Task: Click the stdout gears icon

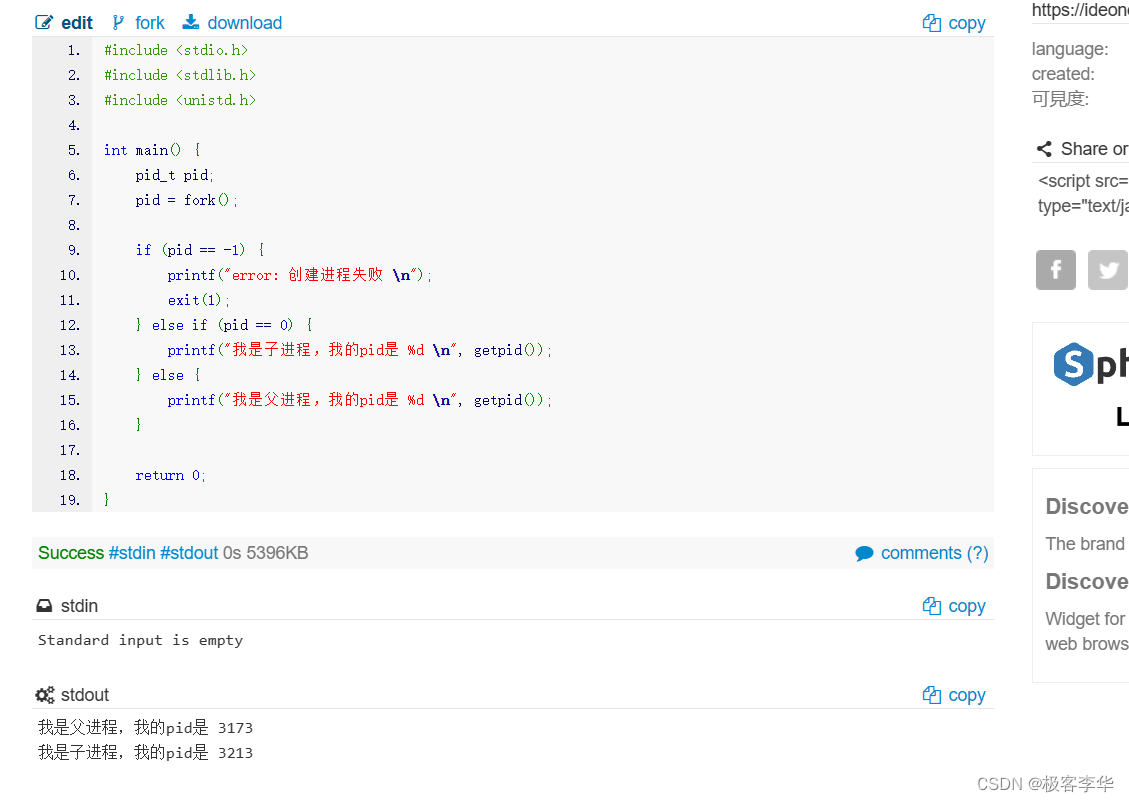Action: [x=45, y=695]
